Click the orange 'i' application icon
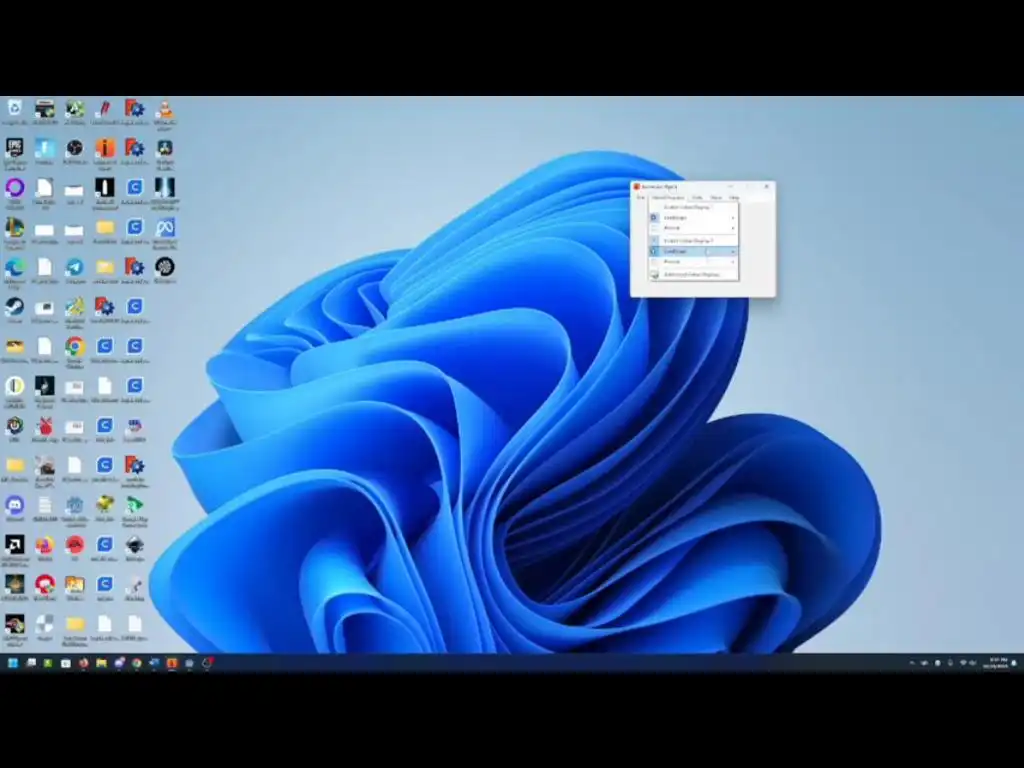This screenshot has height=768, width=1024. point(104,150)
